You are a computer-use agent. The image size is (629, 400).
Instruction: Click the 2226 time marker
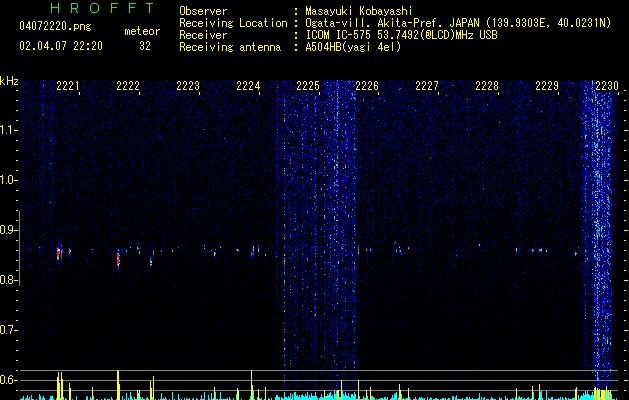(x=367, y=86)
